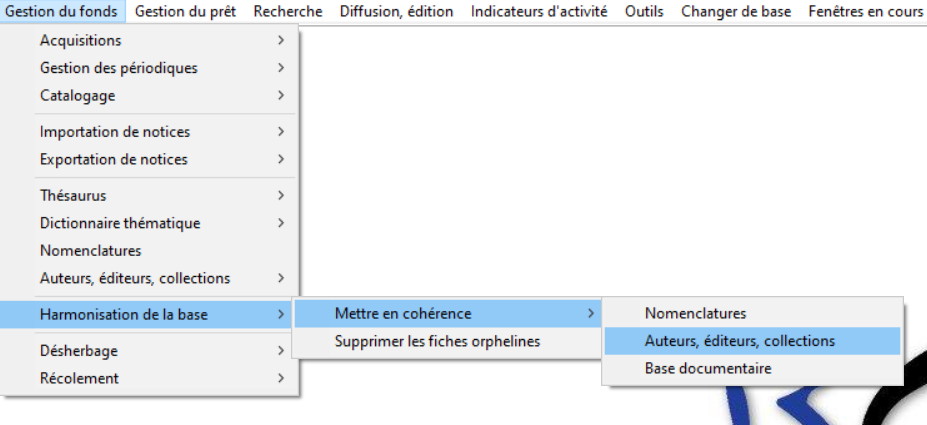Image resolution: width=927 pixels, height=425 pixels.
Task: Choose highlighted Auteurs, éditeurs, collections option
Action: (x=753, y=341)
